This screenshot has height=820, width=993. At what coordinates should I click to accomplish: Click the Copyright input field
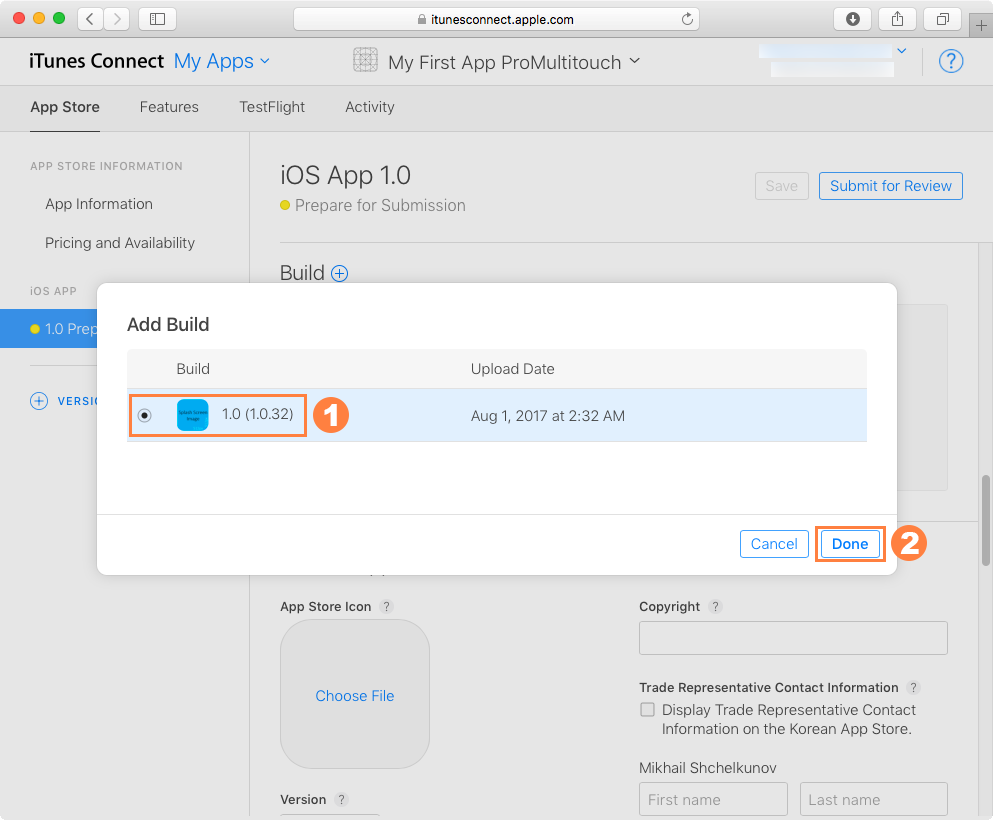click(x=793, y=638)
